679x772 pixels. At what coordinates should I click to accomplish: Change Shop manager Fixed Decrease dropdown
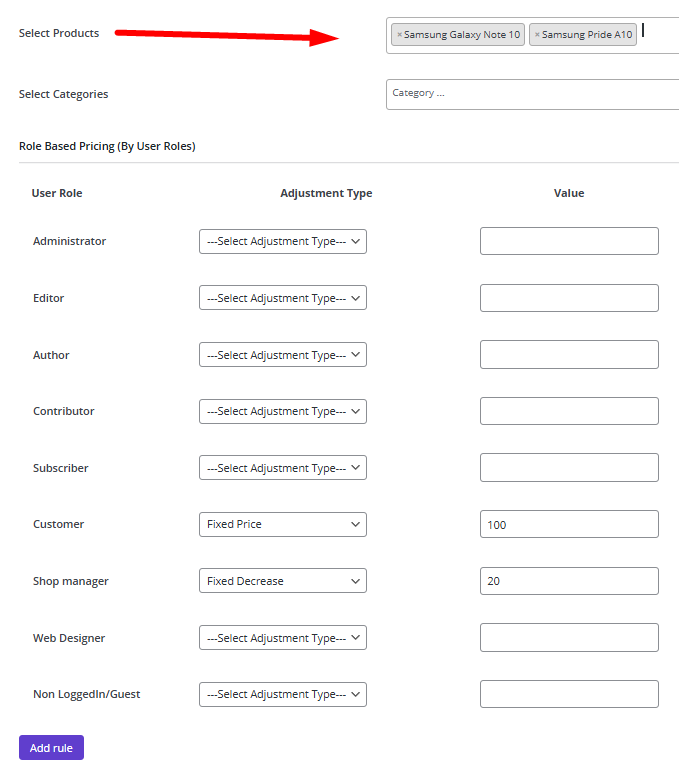[x=283, y=581]
